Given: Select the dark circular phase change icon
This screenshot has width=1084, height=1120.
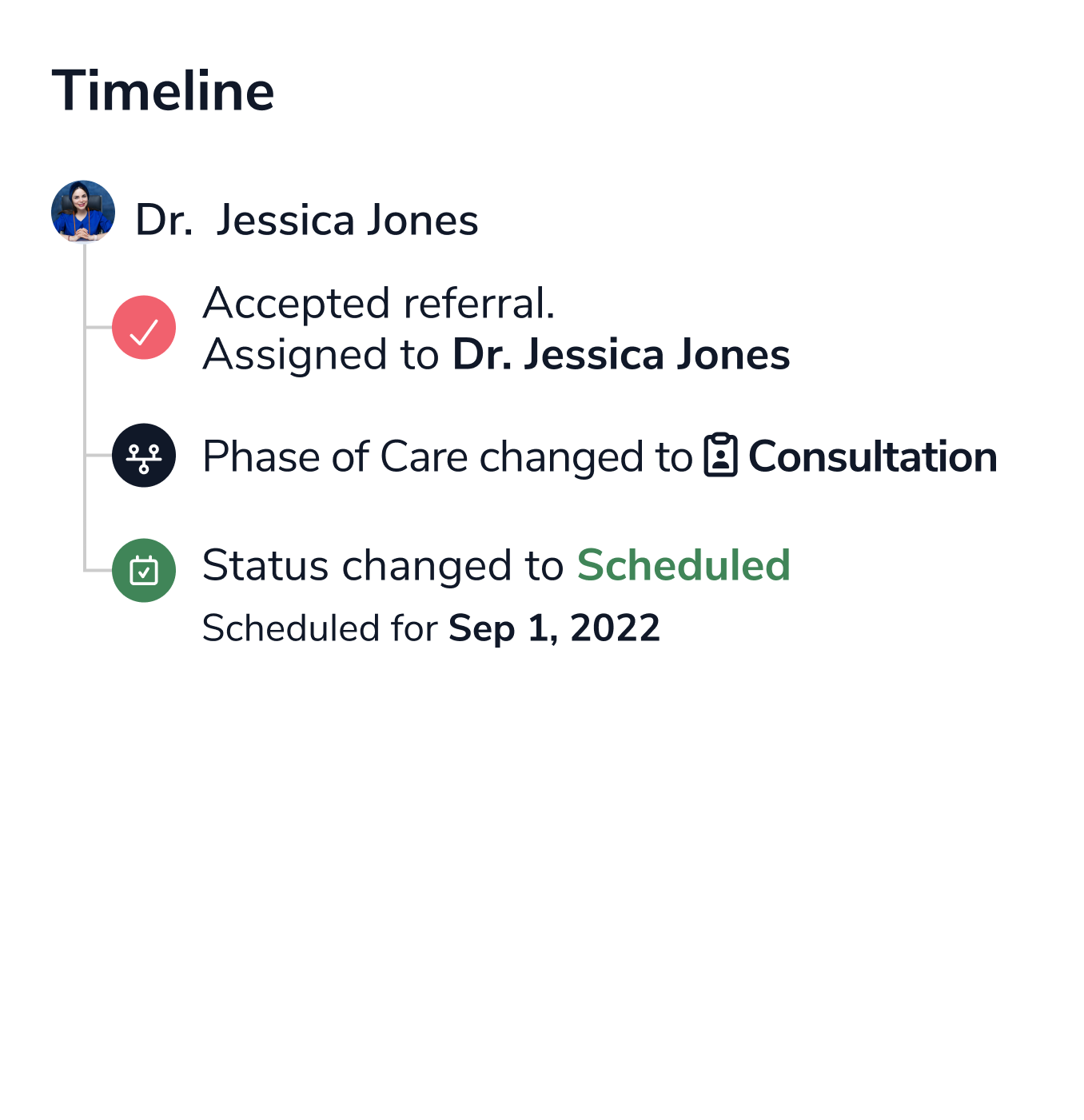Looking at the screenshot, I should (144, 457).
